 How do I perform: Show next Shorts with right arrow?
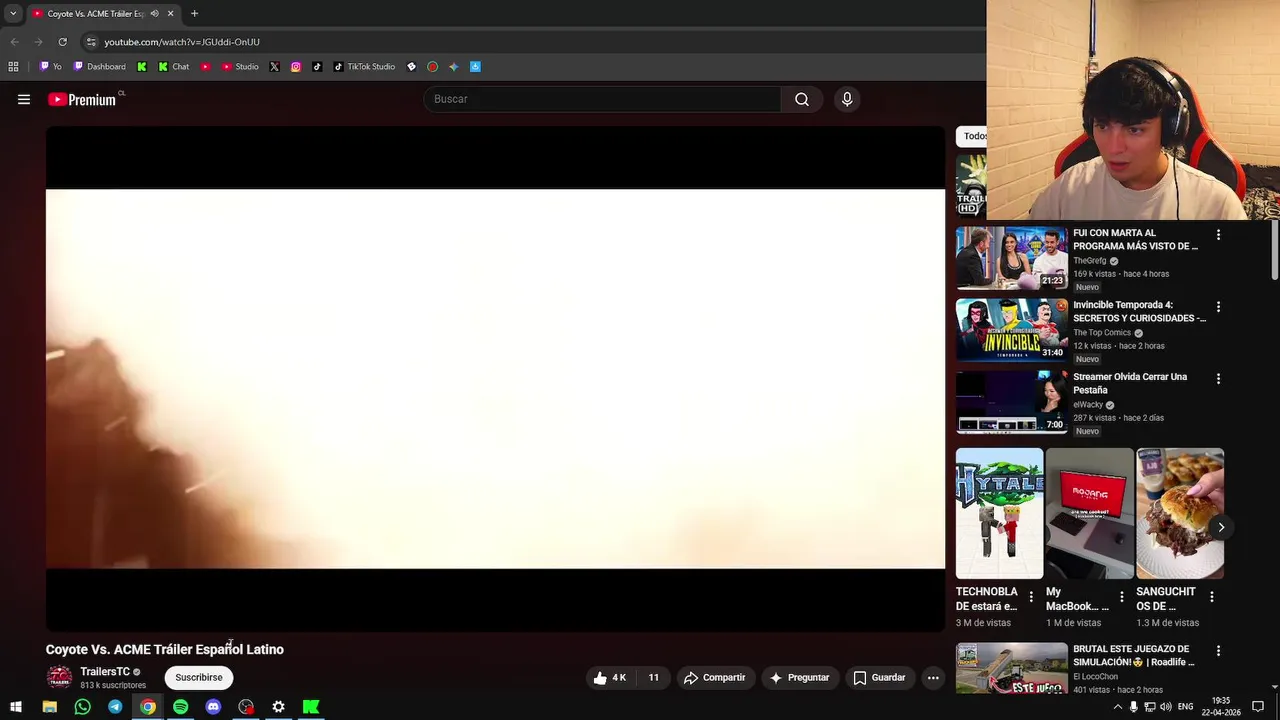[x=1221, y=527]
